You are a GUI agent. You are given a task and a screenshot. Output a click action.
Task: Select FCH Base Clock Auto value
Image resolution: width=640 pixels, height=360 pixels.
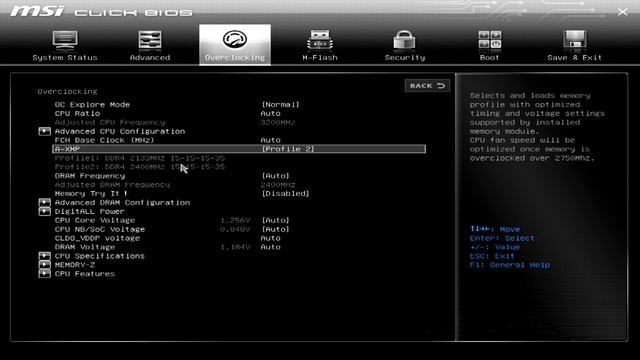click(271, 140)
